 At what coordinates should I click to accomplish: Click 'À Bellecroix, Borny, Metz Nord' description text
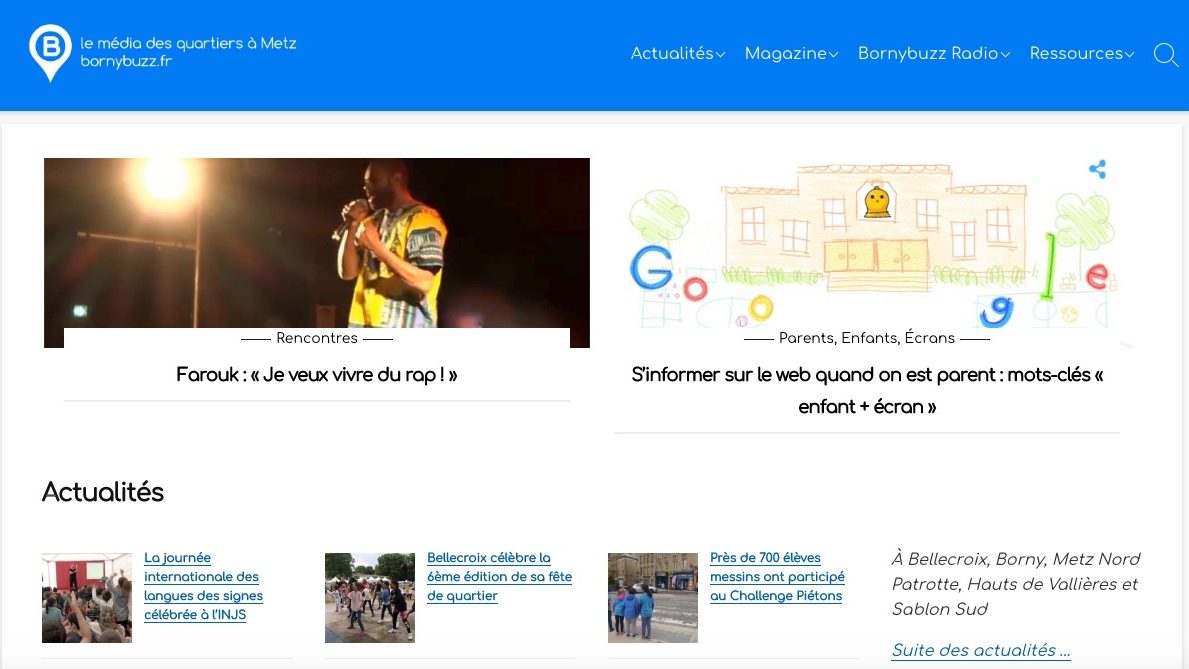[x=1016, y=584]
